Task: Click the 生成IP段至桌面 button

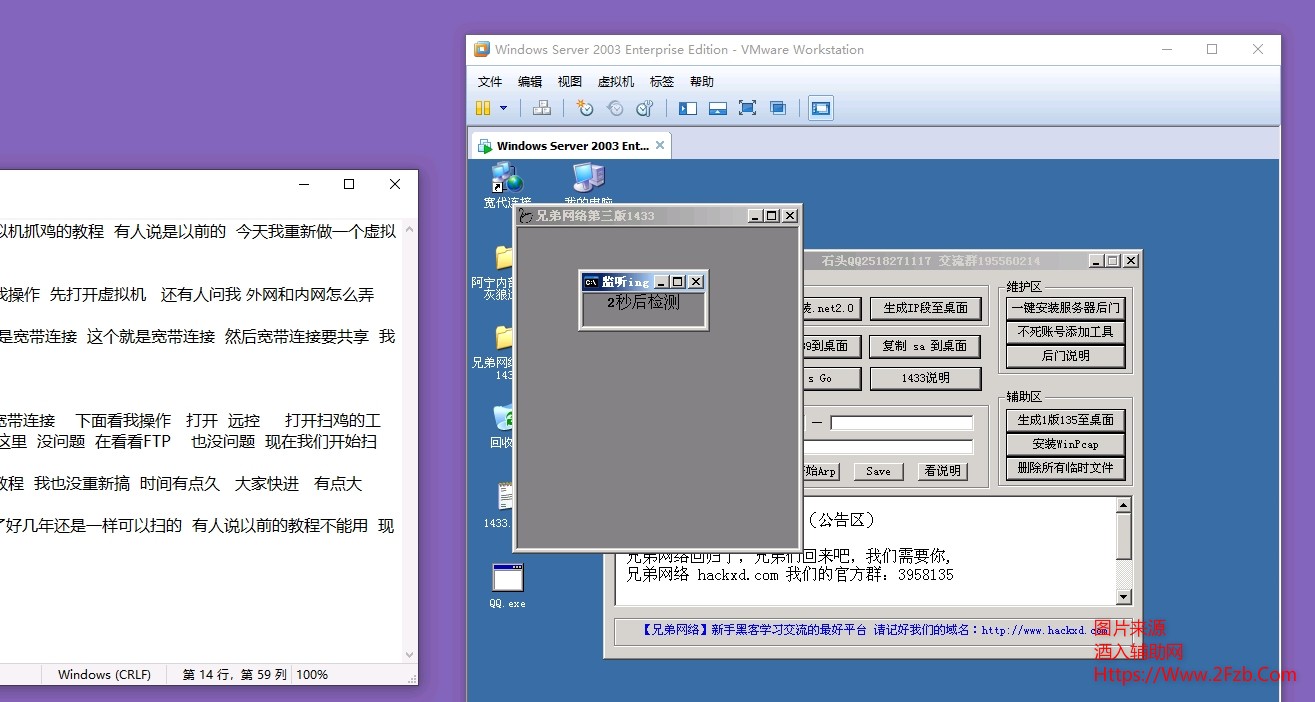Action: 925,308
